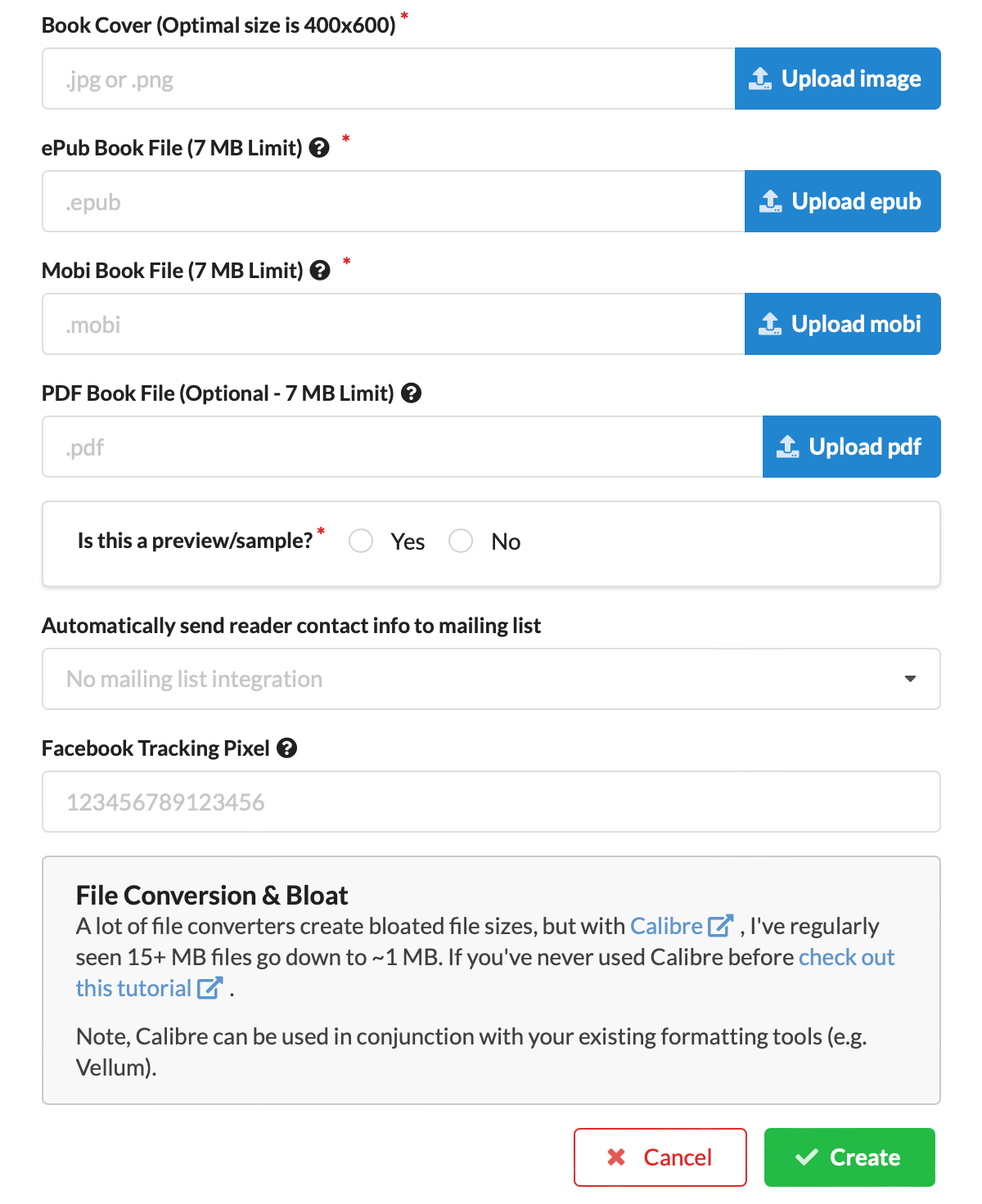Choose the Yes radio for sample status
The height and width of the screenshot is (1204, 982).
click(x=360, y=541)
